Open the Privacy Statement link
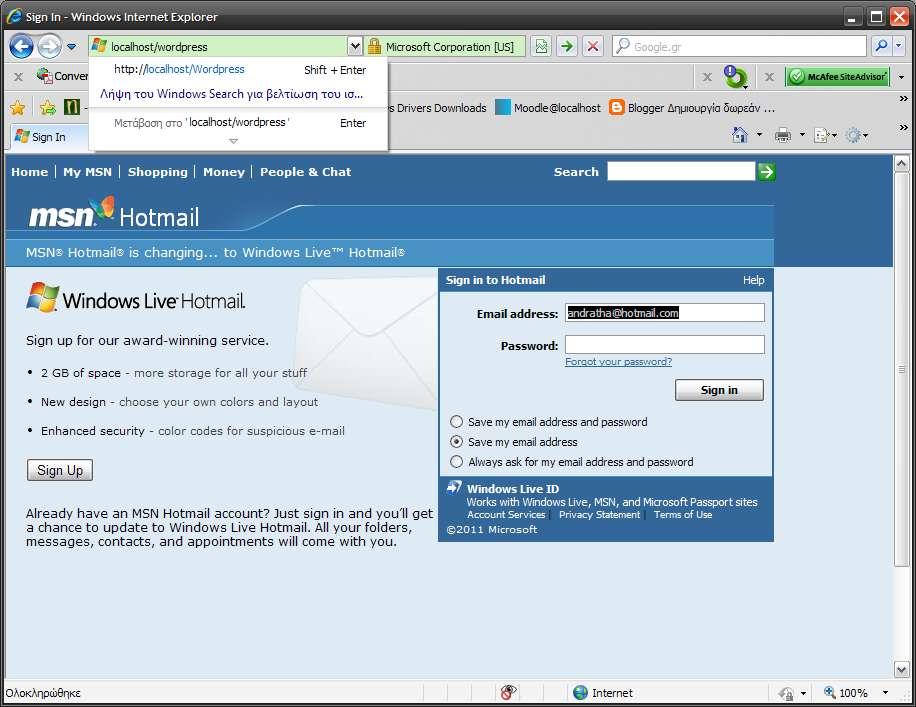 click(599, 515)
